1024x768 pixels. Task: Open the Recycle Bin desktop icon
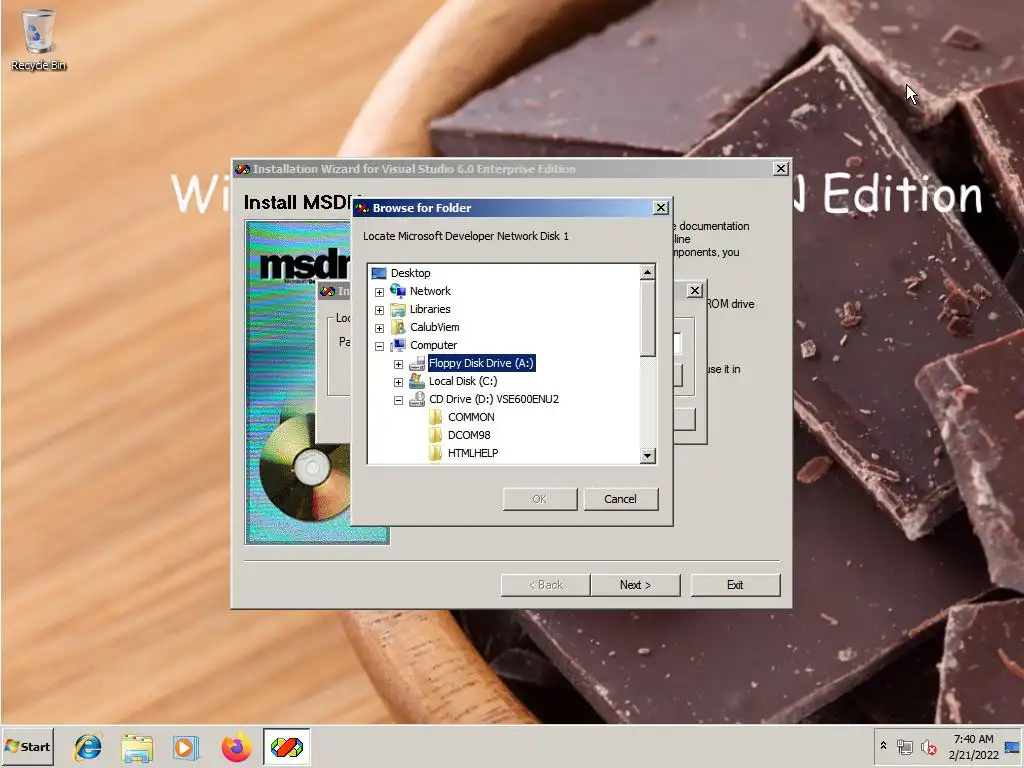tap(38, 39)
